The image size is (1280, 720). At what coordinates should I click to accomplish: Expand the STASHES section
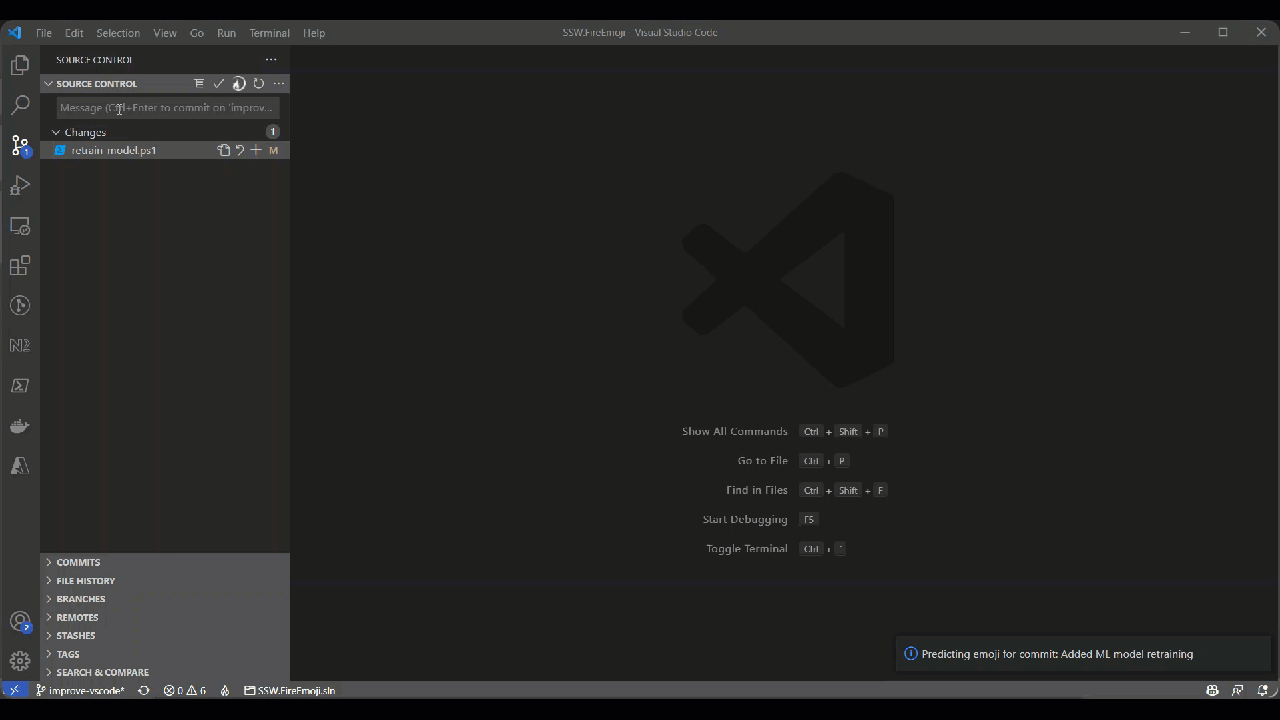click(x=165, y=636)
